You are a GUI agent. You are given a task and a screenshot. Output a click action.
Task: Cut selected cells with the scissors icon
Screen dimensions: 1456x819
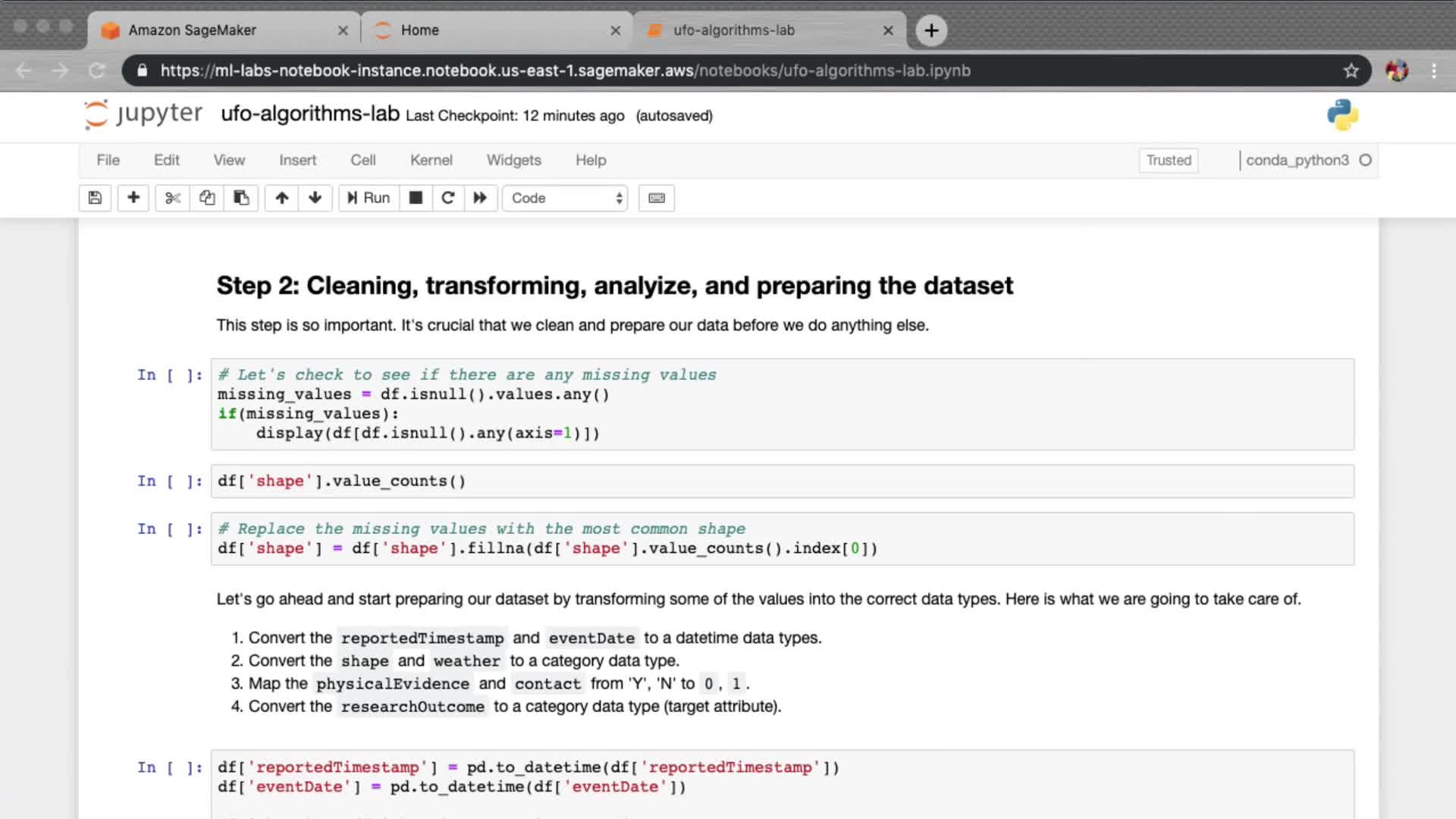[x=173, y=198]
